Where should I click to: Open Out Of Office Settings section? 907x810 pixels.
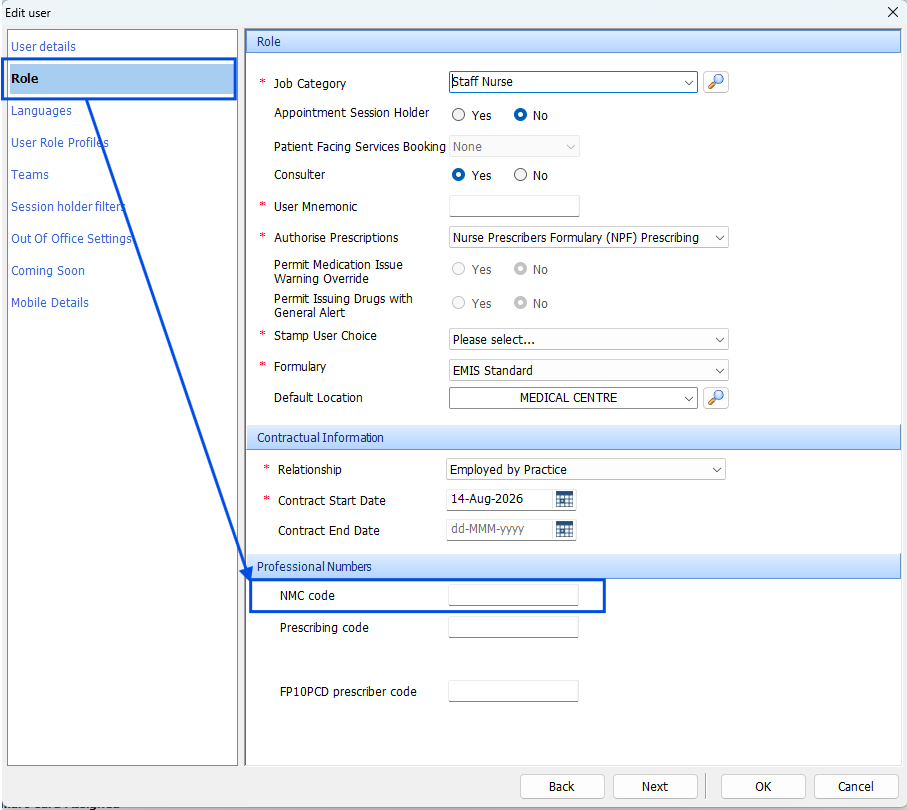tap(72, 238)
